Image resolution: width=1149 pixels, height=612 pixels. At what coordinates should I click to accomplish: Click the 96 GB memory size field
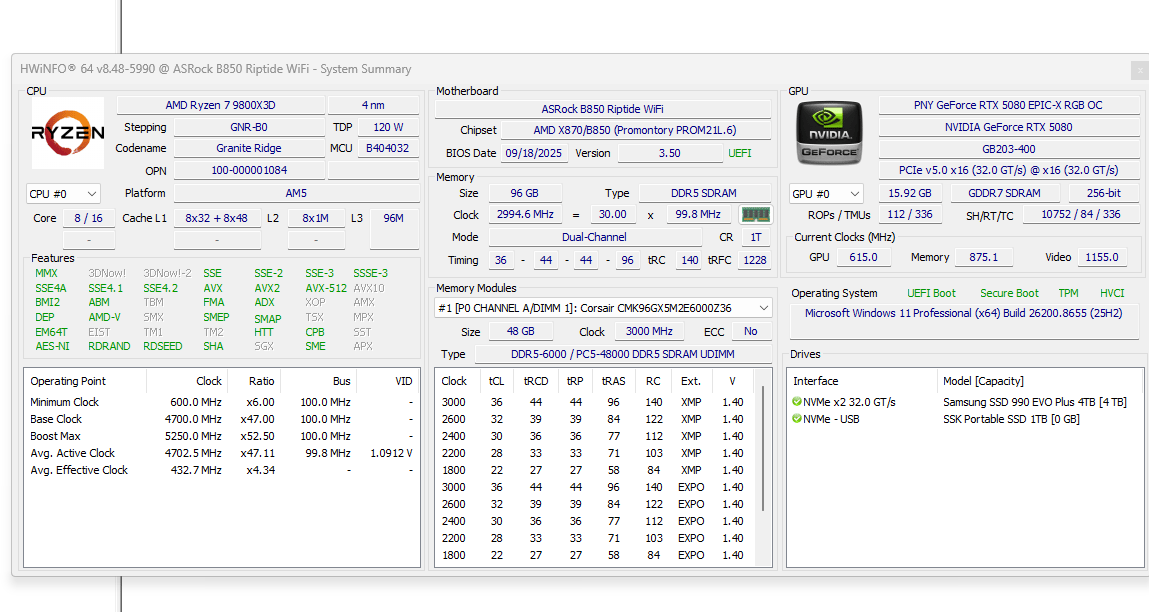(x=525, y=193)
